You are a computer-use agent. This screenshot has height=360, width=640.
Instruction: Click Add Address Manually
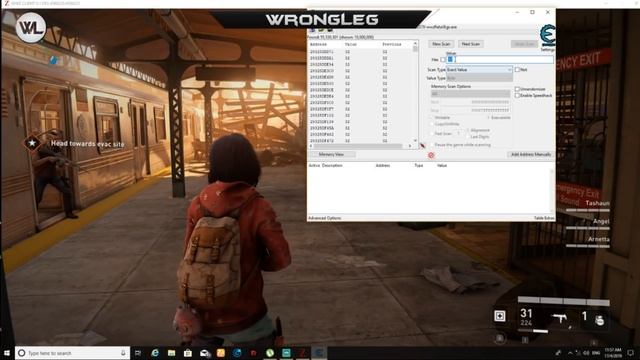click(531, 155)
